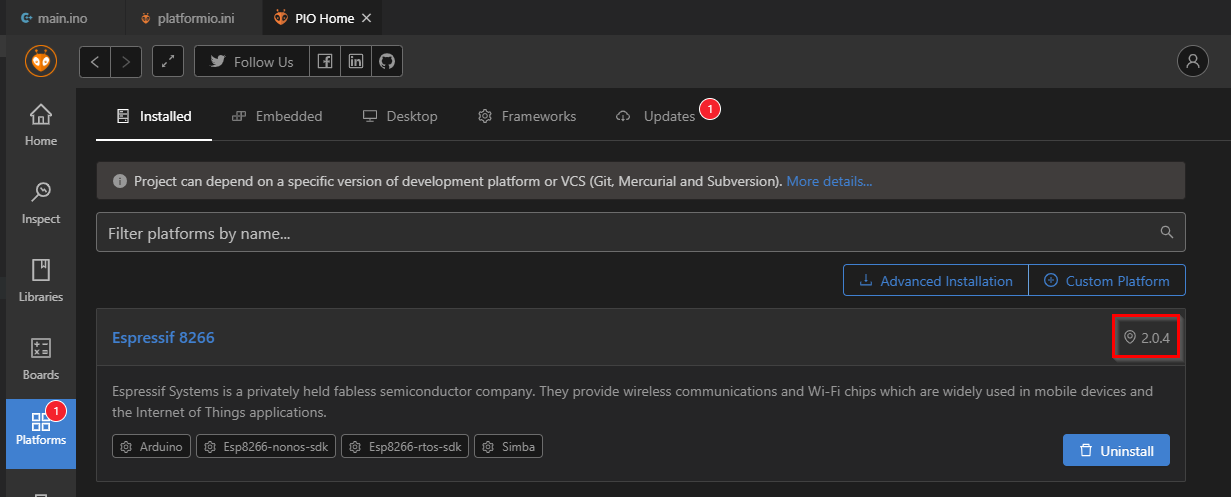The height and width of the screenshot is (497, 1231).
Task: Click the Twitter Follow Us button
Action: [x=252, y=61]
